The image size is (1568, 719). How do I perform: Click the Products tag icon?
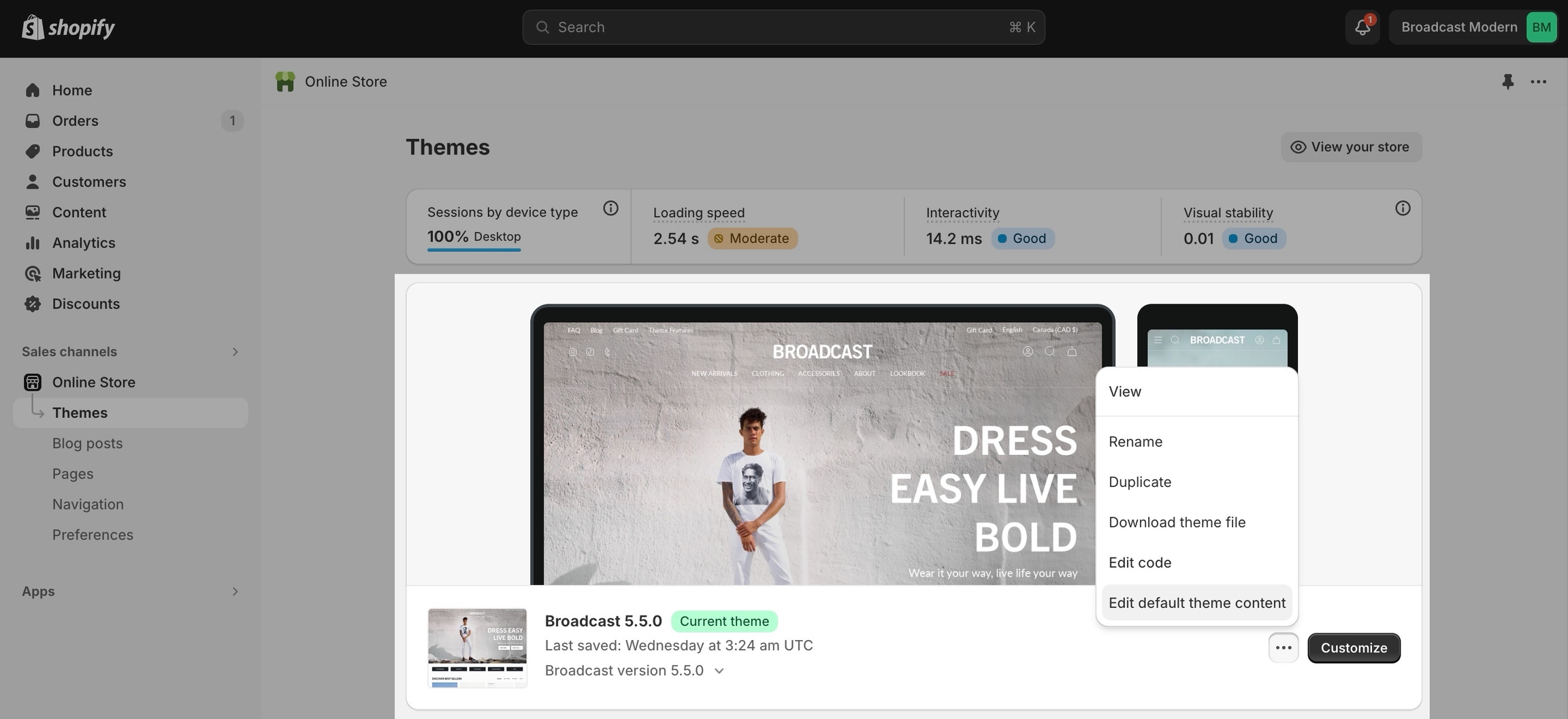coord(33,151)
